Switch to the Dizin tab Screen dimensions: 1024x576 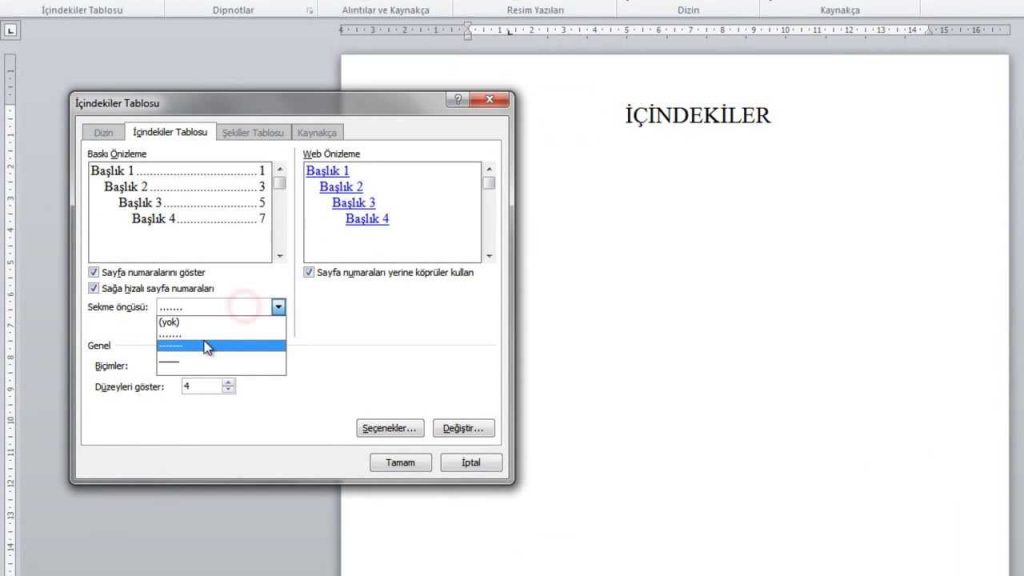103,133
